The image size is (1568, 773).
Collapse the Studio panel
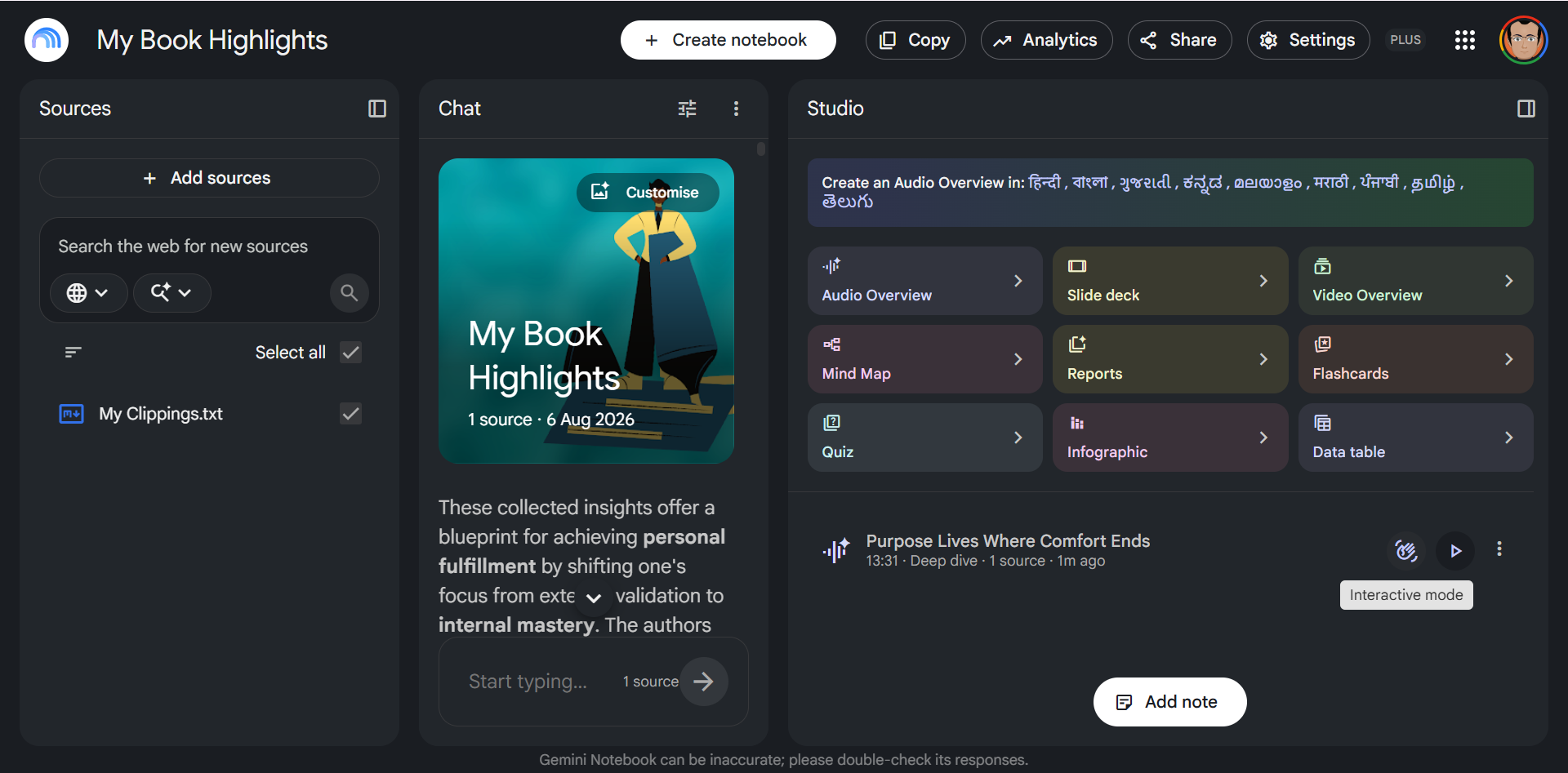tap(1526, 109)
